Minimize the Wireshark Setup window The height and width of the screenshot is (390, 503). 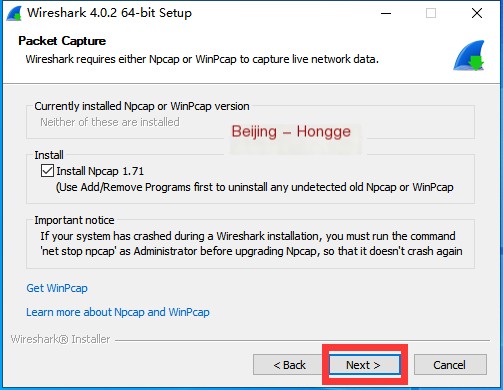point(386,13)
